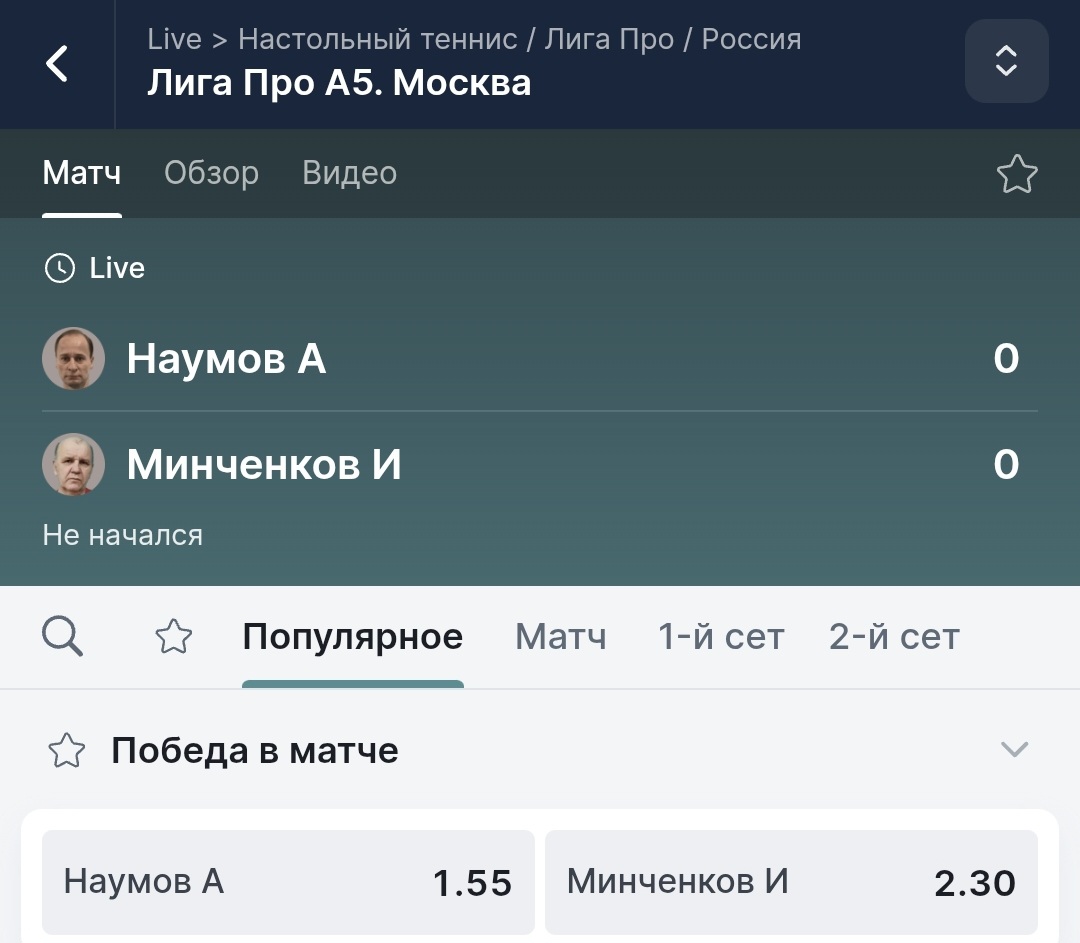Click the back arrow icon
Viewport: 1080px width, 943px height.
click(x=57, y=63)
